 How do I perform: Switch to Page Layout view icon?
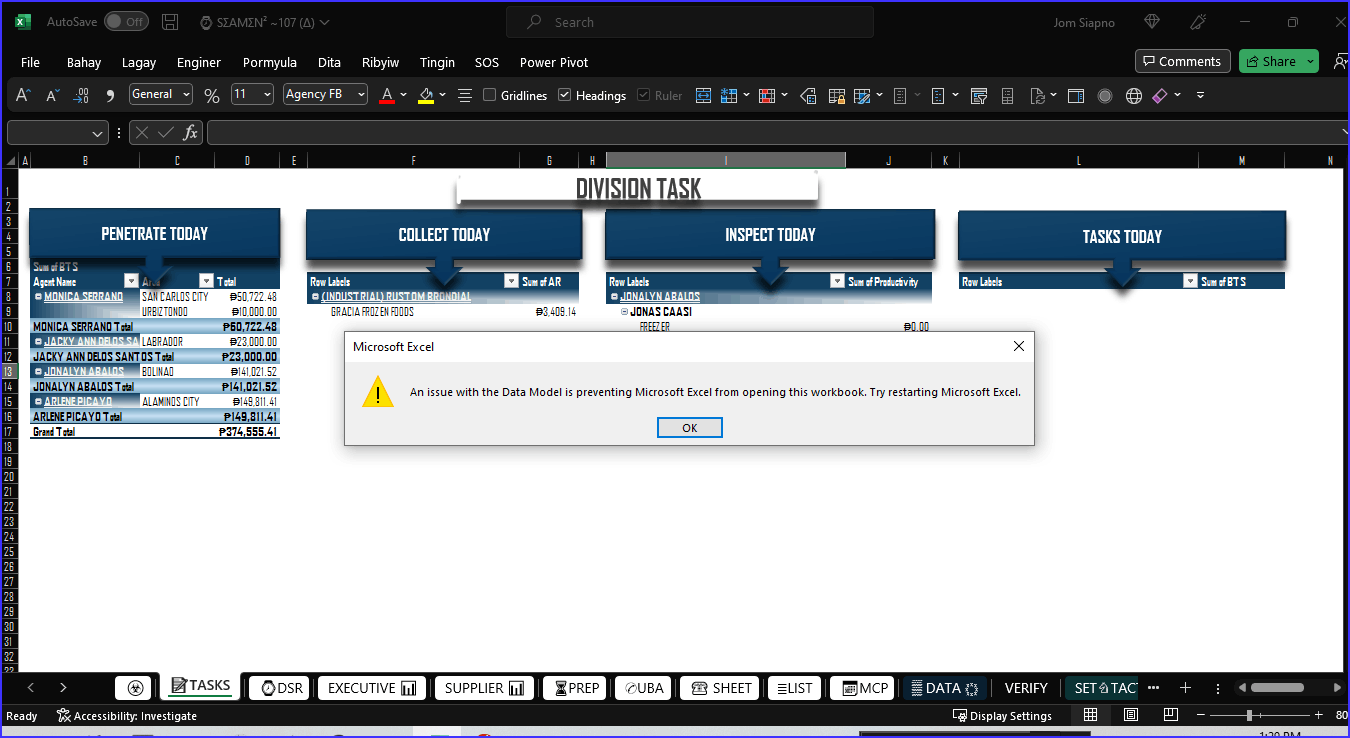pyautogui.click(x=1131, y=715)
